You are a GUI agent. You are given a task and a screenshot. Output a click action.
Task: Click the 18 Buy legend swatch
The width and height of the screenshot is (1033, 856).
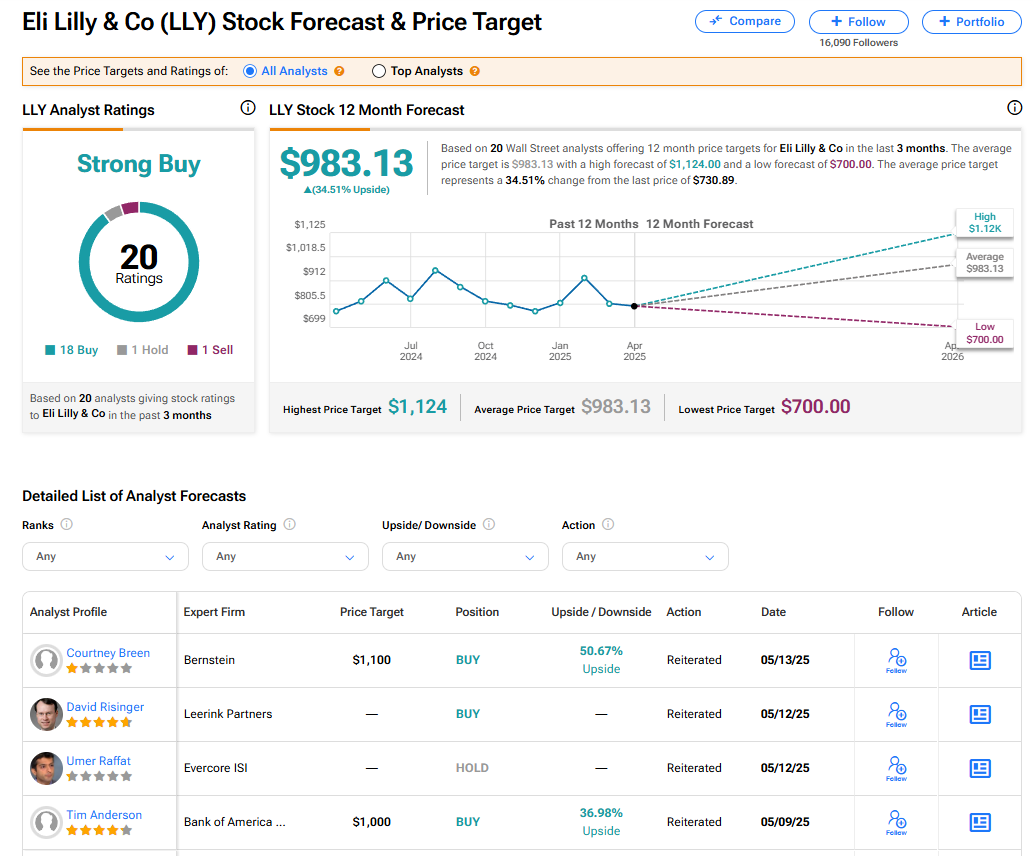click(x=50, y=350)
